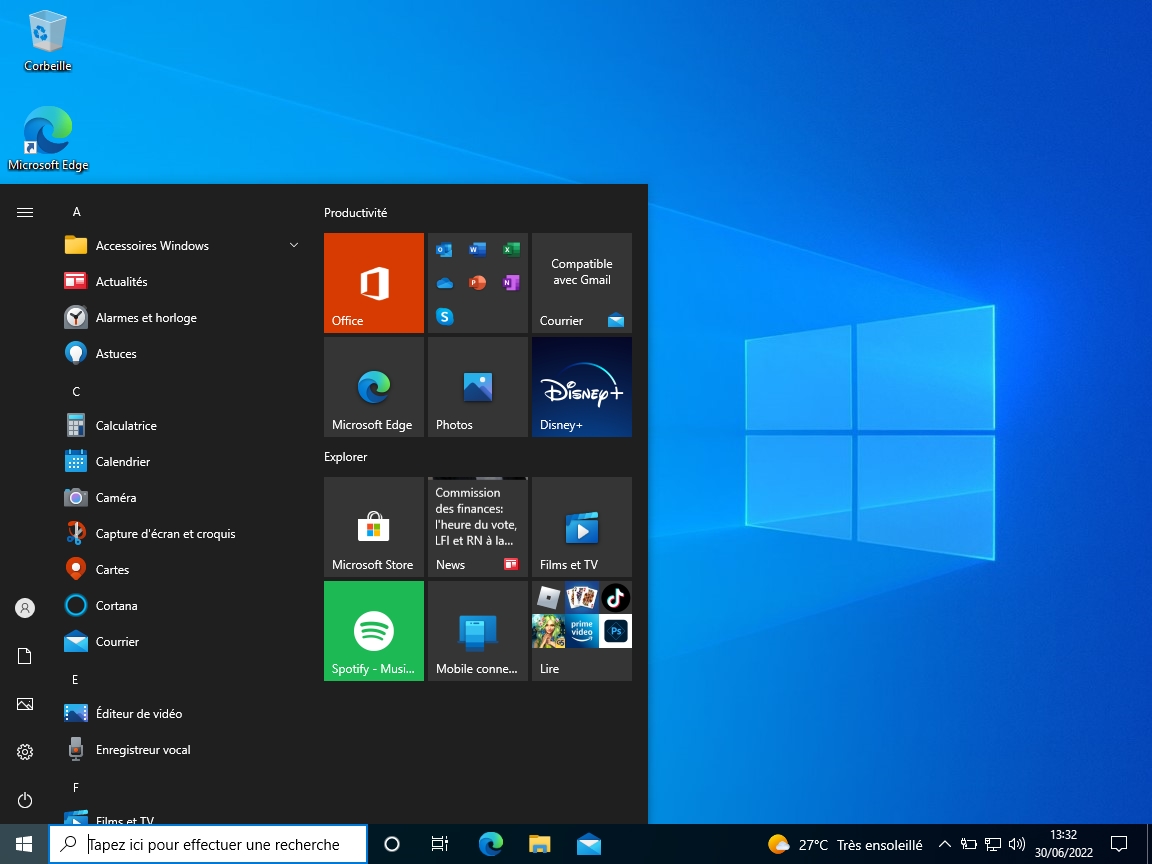This screenshot has width=1152, height=864.
Task: Open the notification center icon
Action: pos(1119,844)
